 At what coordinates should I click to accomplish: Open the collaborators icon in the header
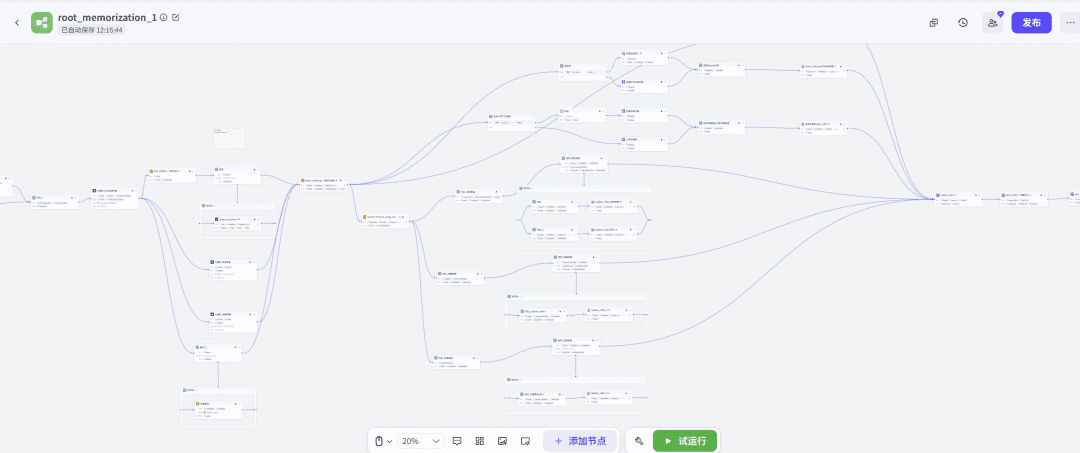tap(992, 22)
